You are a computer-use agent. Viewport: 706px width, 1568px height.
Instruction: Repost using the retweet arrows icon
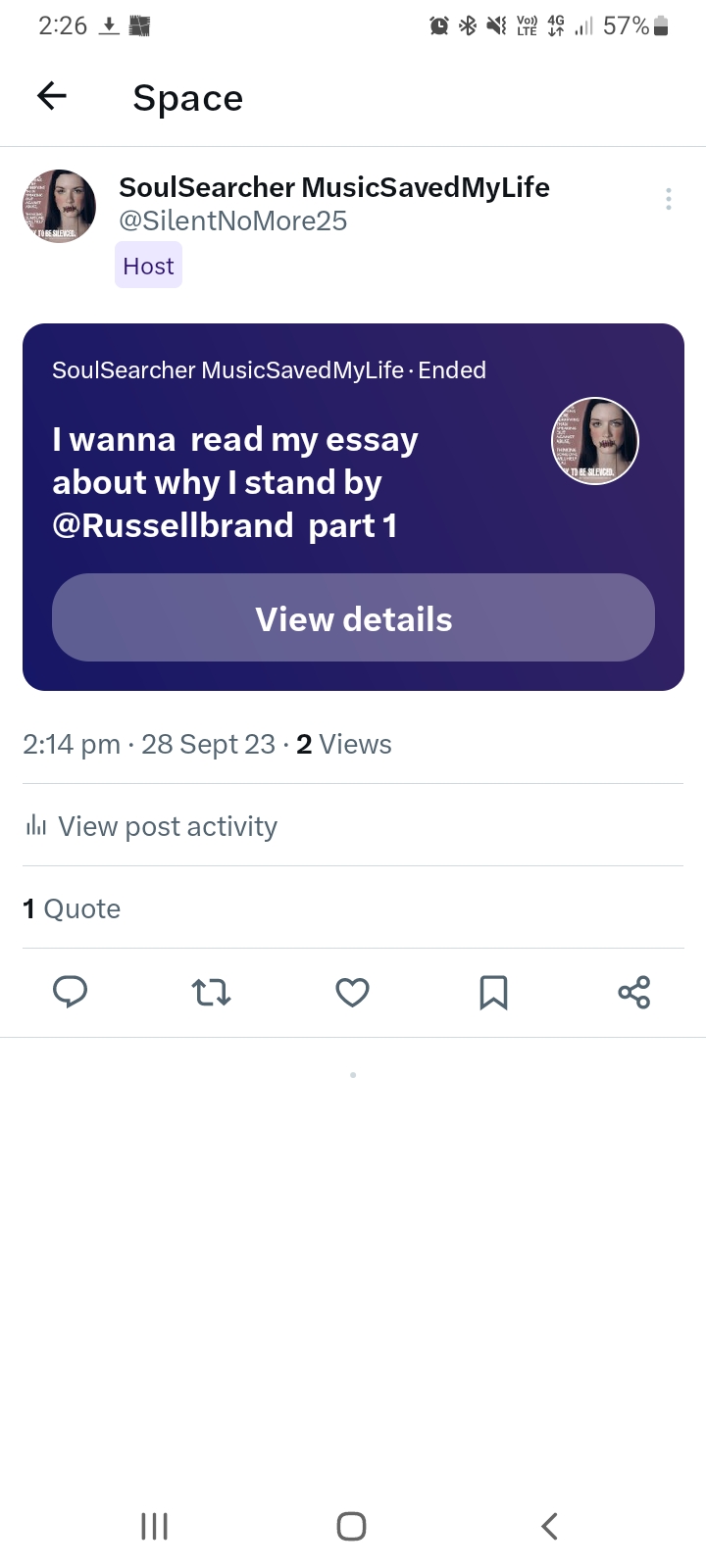211,993
